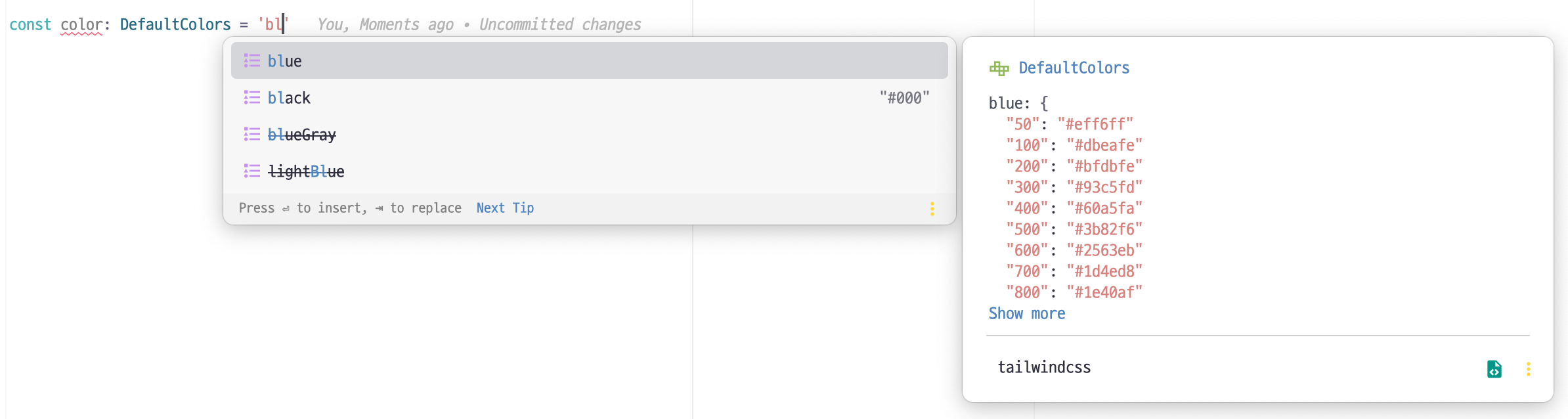The width and height of the screenshot is (1568, 419).
Task: Open the hover panel overflow menu
Action: tap(1528, 370)
